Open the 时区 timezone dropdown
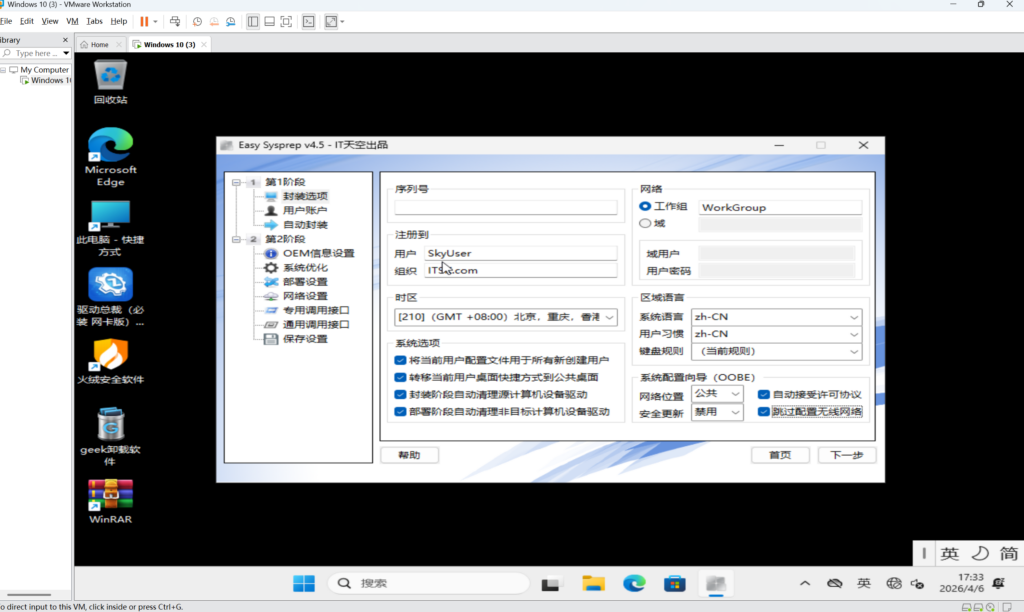 tap(506, 317)
